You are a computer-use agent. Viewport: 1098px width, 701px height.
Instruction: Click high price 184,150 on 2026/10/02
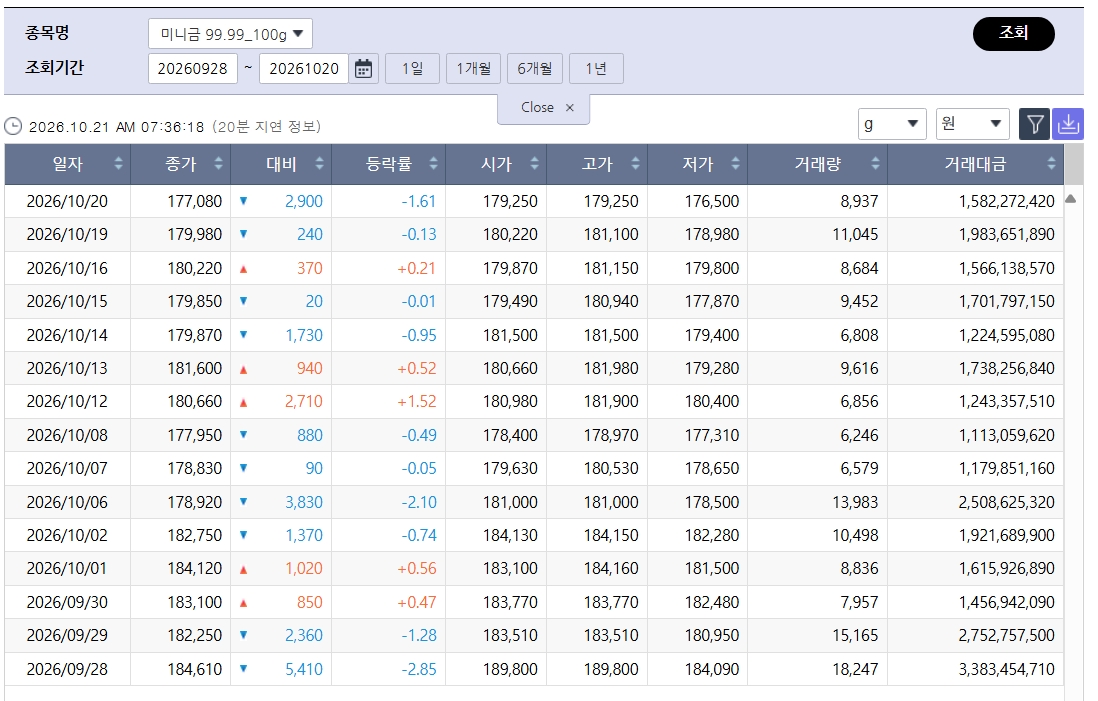tap(611, 536)
